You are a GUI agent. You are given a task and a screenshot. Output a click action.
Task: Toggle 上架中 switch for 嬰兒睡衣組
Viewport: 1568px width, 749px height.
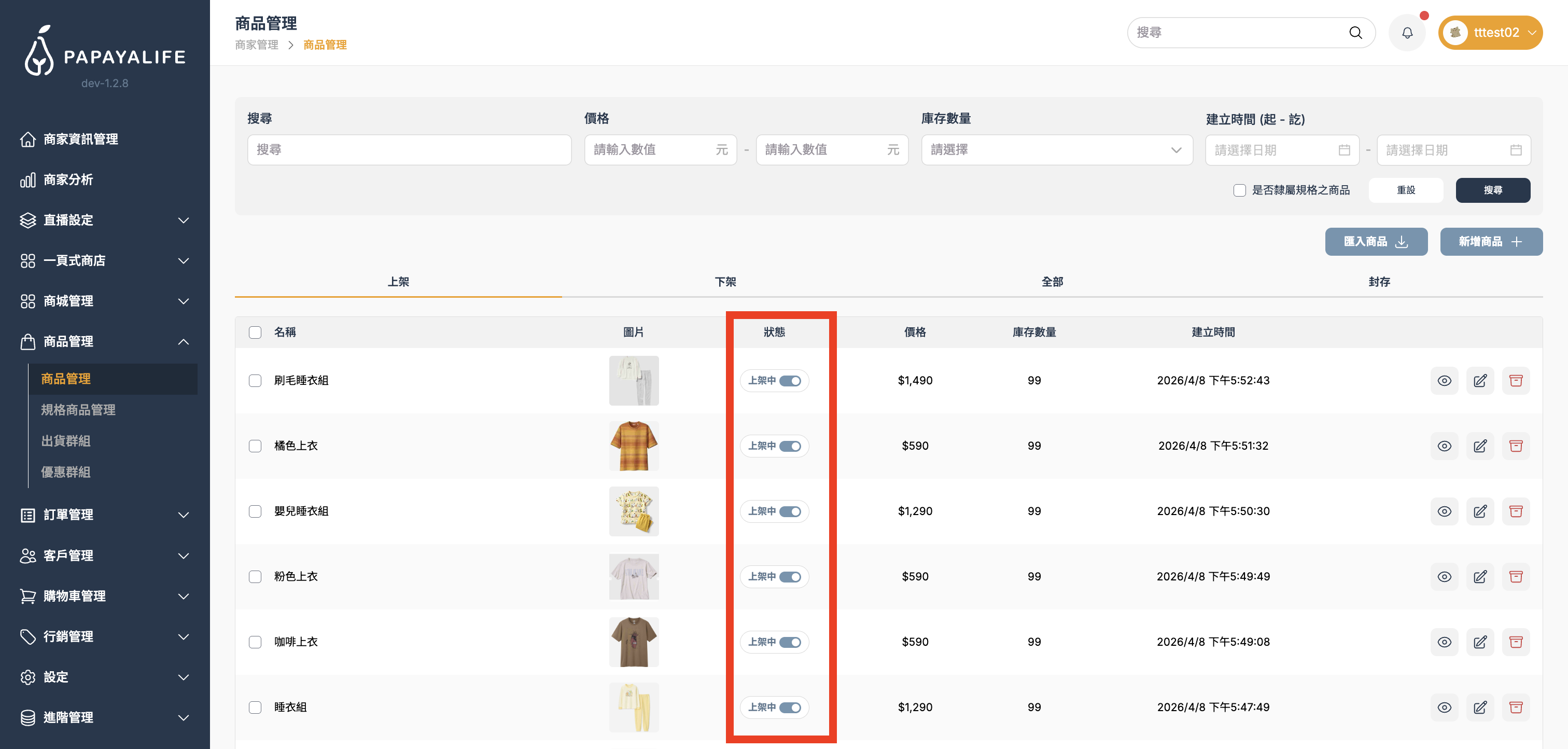(x=790, y=511)
